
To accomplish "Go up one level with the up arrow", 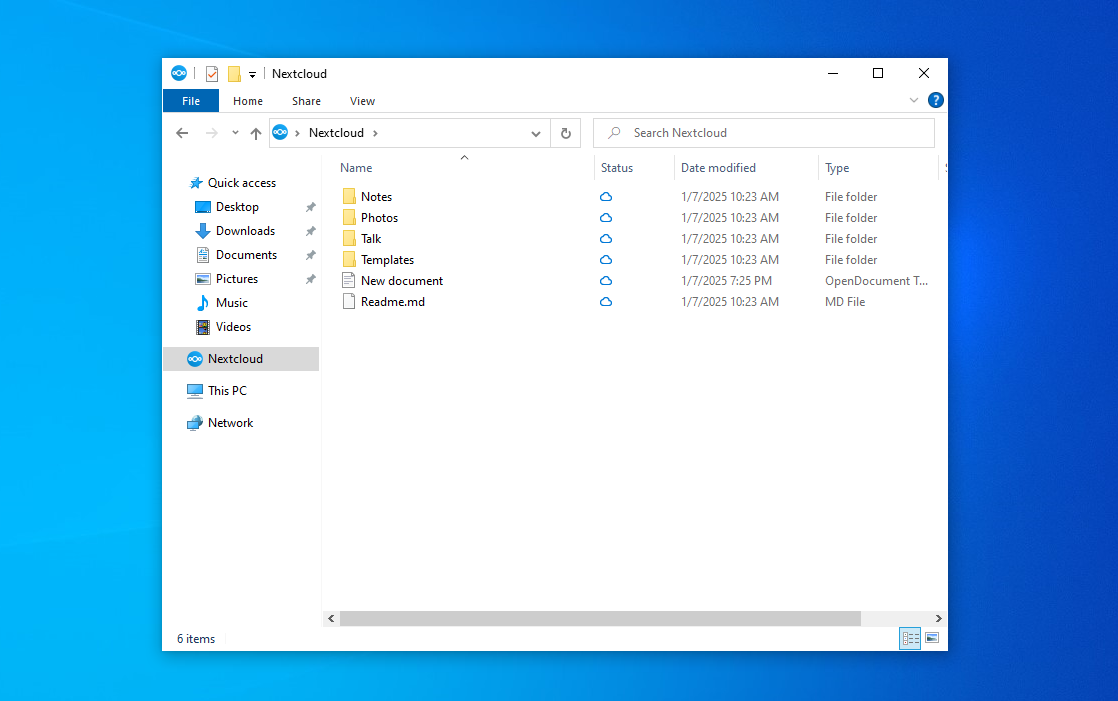I will (x=256, y=133).
